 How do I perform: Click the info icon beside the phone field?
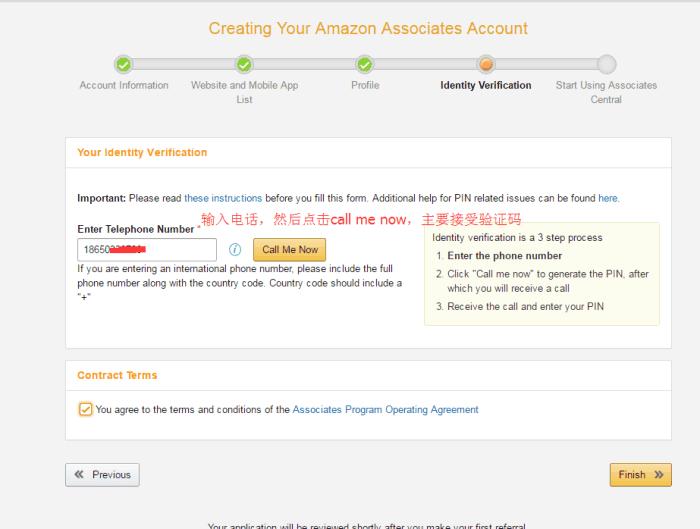(x=235, y=250)
